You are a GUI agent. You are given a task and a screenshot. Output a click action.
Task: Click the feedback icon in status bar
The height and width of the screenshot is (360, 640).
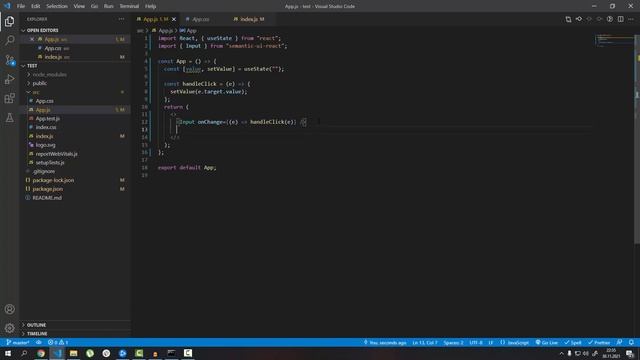pyautogui.click(x=620, y=342)
